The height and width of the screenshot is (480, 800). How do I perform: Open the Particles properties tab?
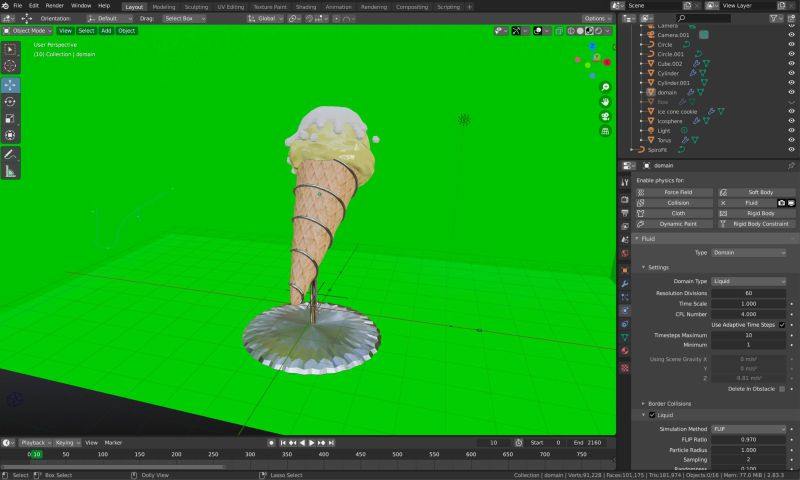(x=625, y=297)
